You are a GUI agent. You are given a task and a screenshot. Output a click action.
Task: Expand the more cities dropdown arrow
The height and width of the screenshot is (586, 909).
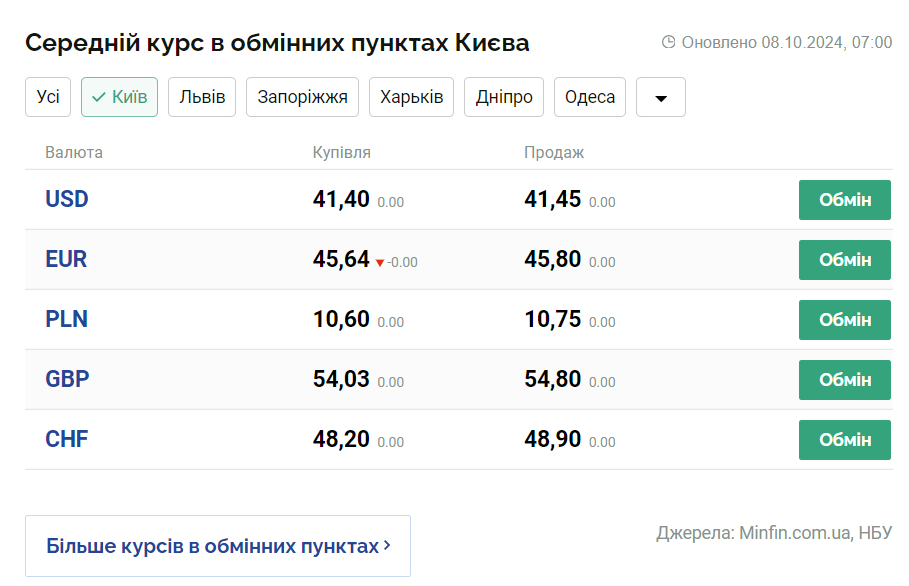(661, 97)
